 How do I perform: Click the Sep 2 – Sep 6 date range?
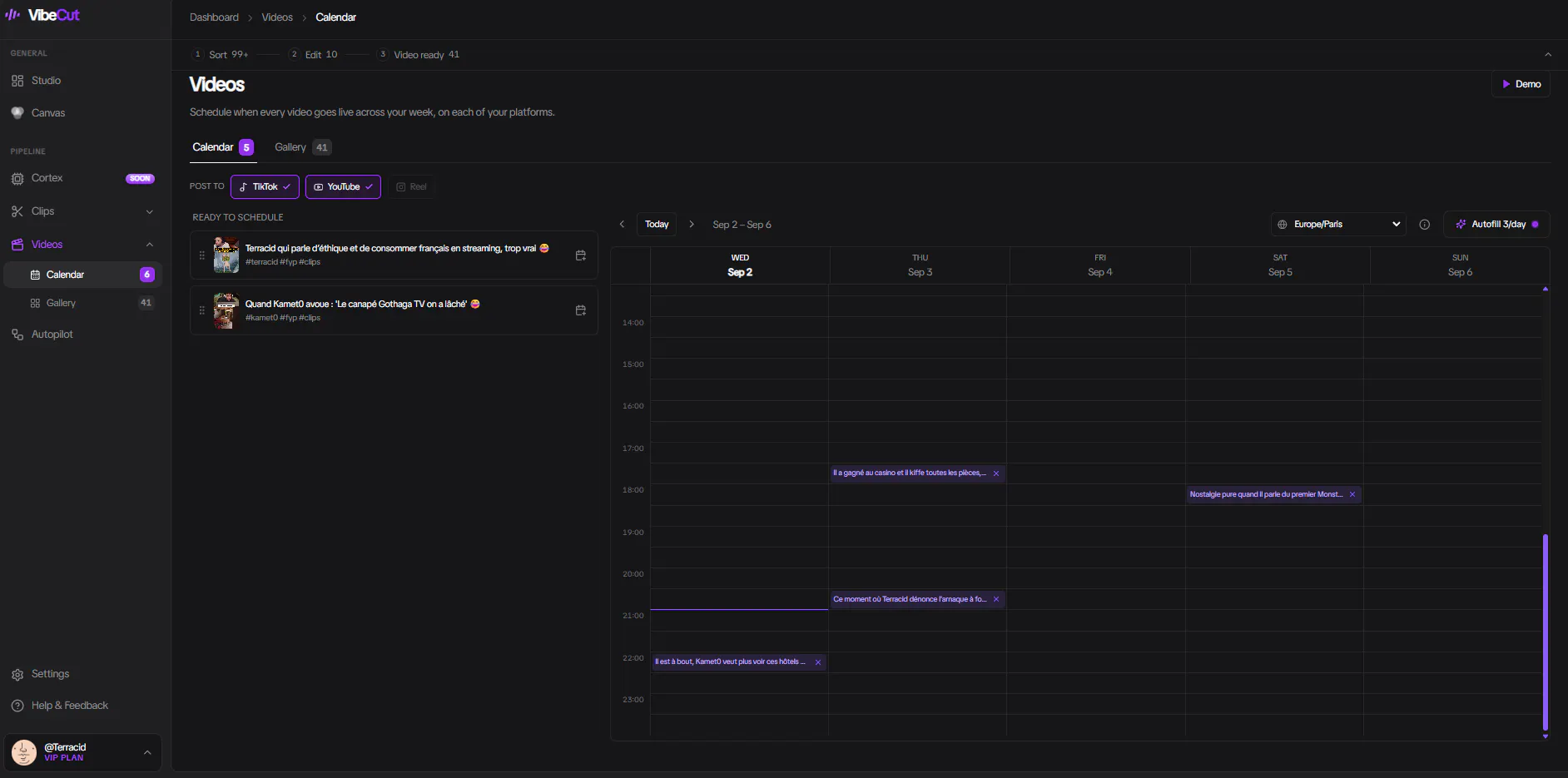742,225
